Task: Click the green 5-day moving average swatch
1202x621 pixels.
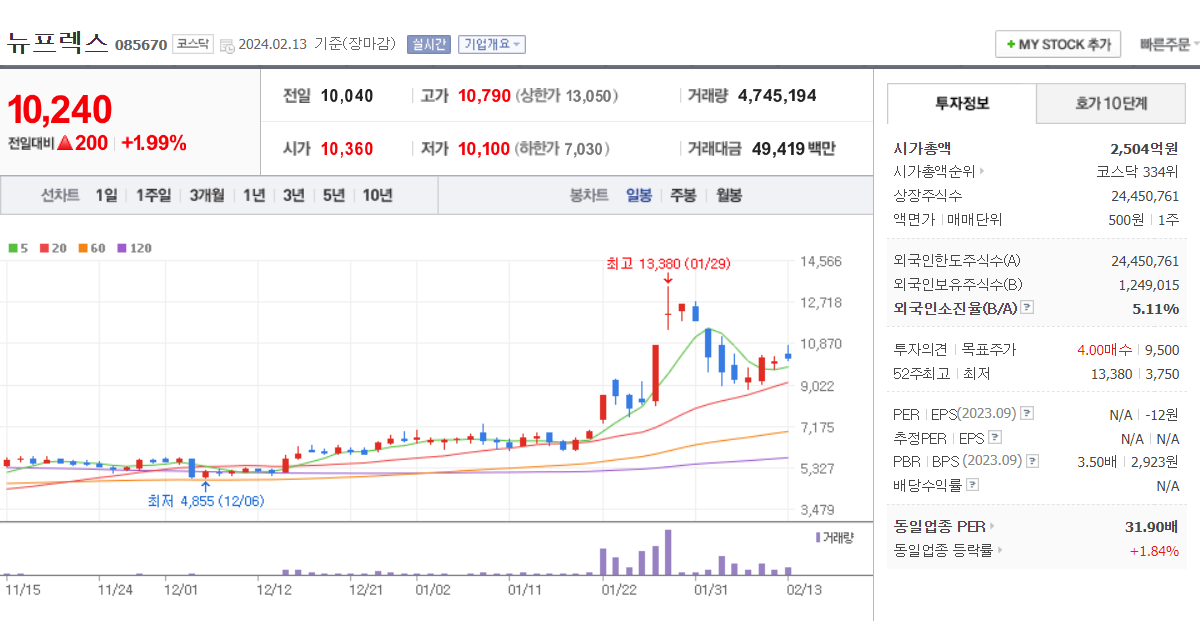Action: point(13,248)
